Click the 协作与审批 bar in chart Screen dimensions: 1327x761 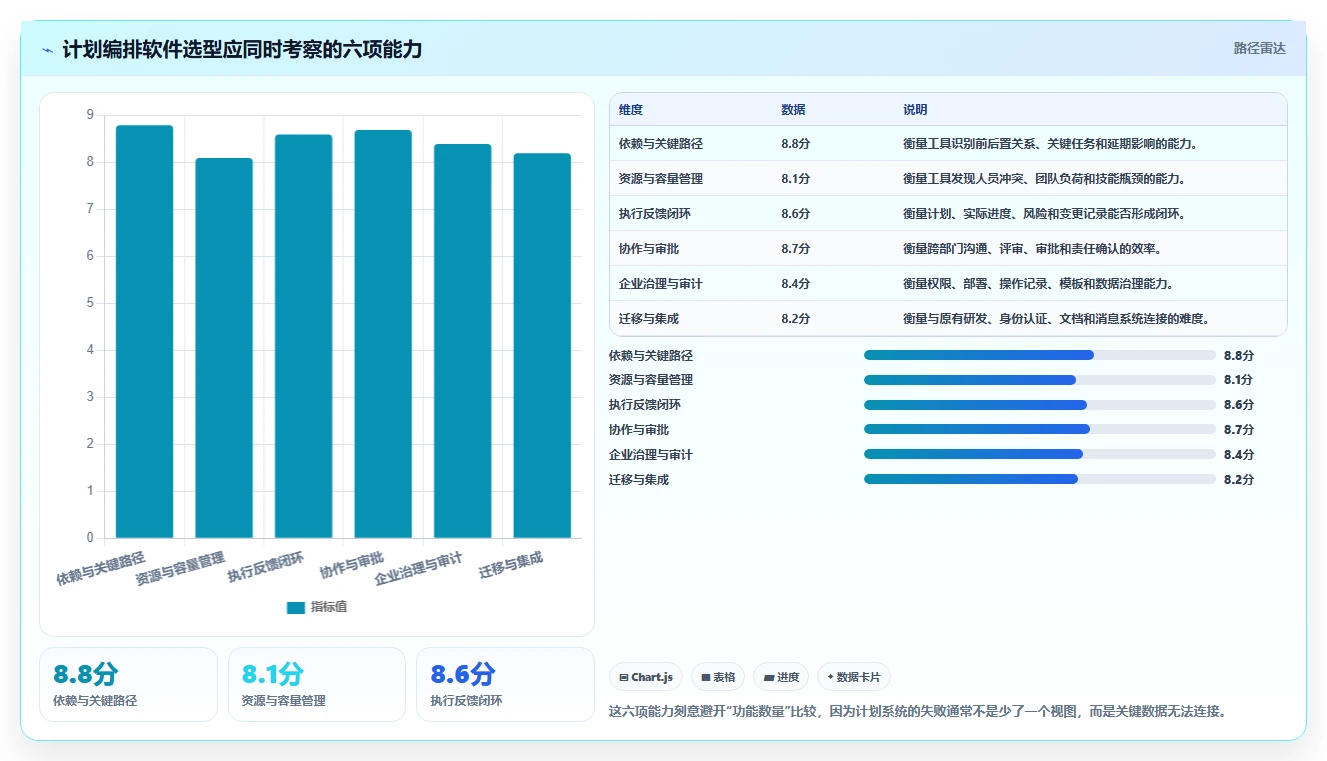[383, 334]
